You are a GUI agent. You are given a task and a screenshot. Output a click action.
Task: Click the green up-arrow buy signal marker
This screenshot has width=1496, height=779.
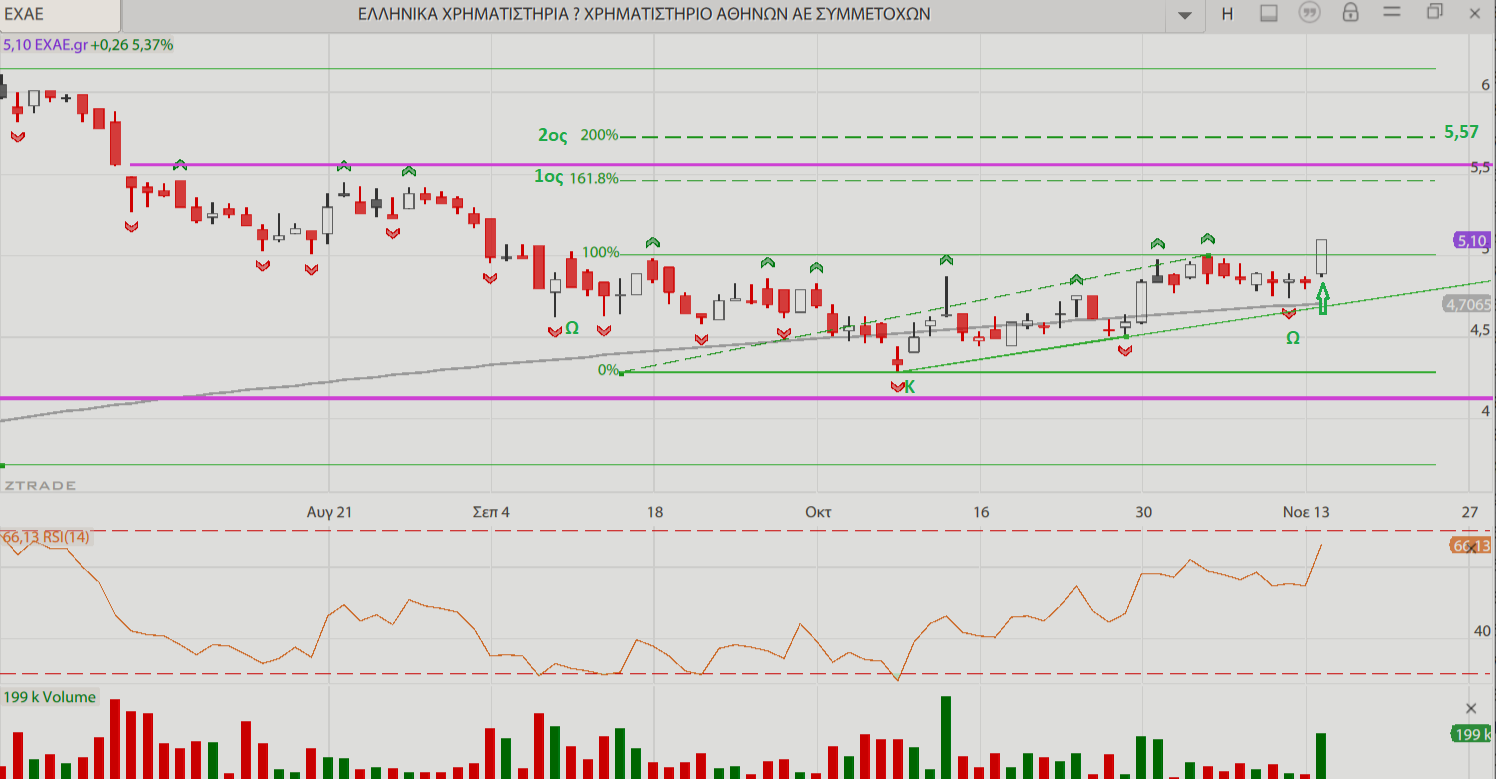pyautogui.click(x=1323, y=298)
